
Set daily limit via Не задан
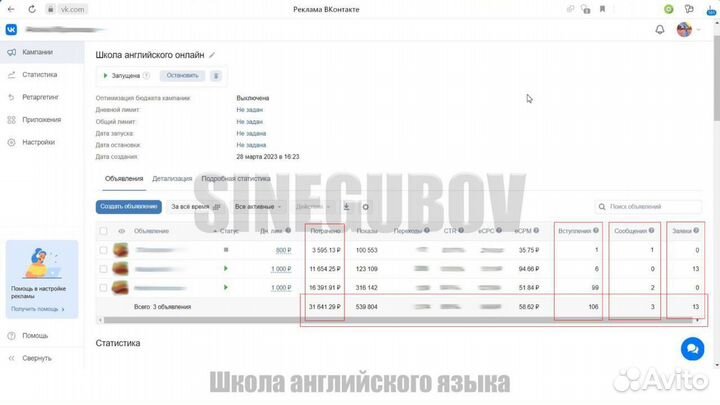(249, 110)
